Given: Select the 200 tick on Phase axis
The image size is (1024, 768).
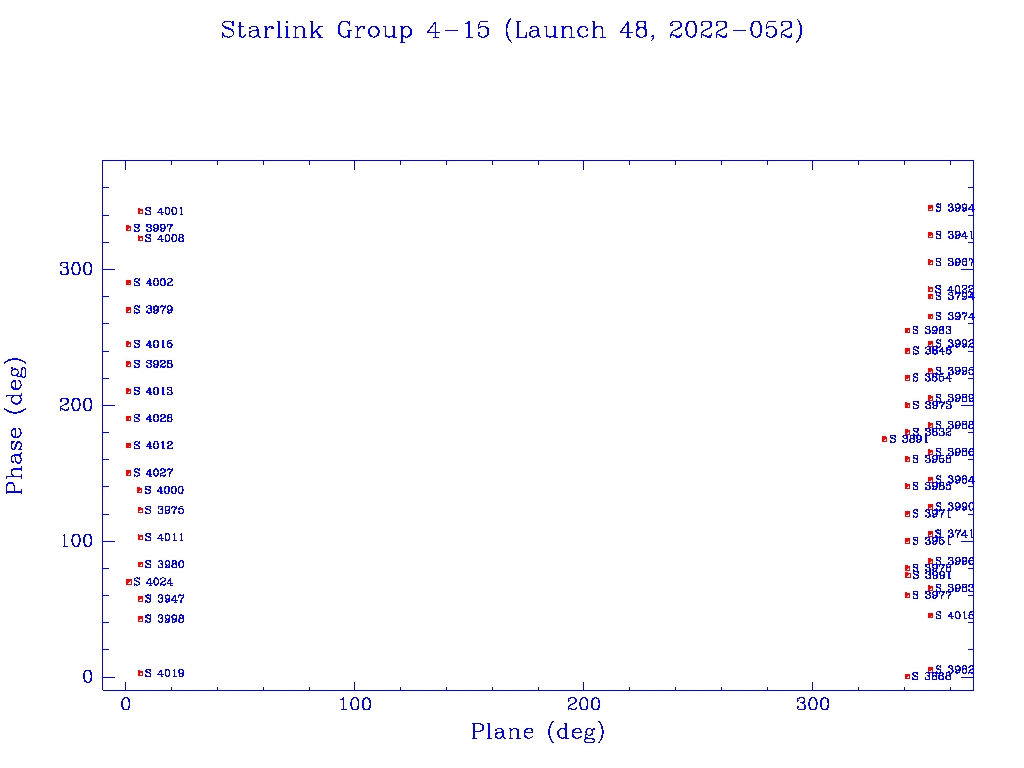Looking at the screenshot, I should point(76,405).
